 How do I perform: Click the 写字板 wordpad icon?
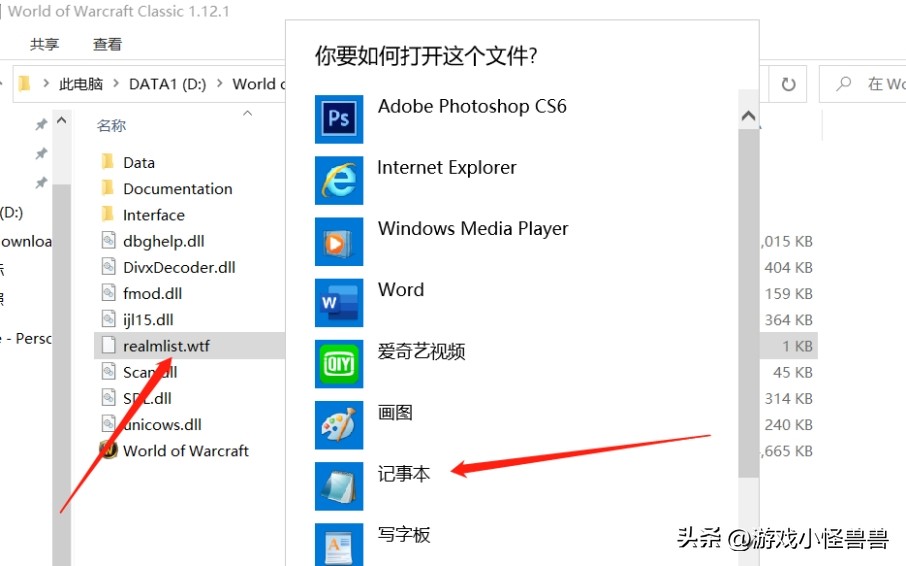[339, 545]
